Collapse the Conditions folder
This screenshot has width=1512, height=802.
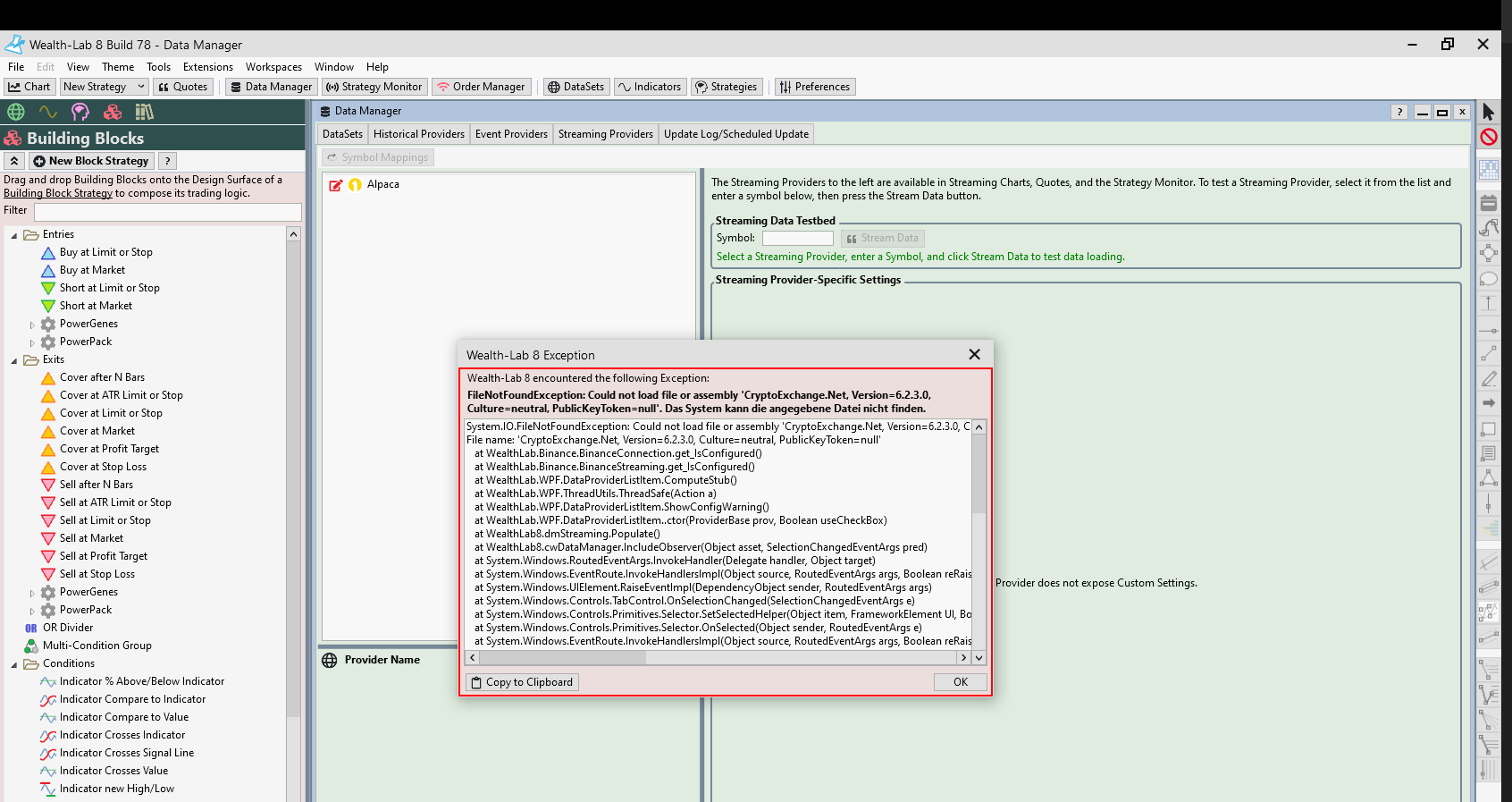pyautogui.click(x=14, y=664)
